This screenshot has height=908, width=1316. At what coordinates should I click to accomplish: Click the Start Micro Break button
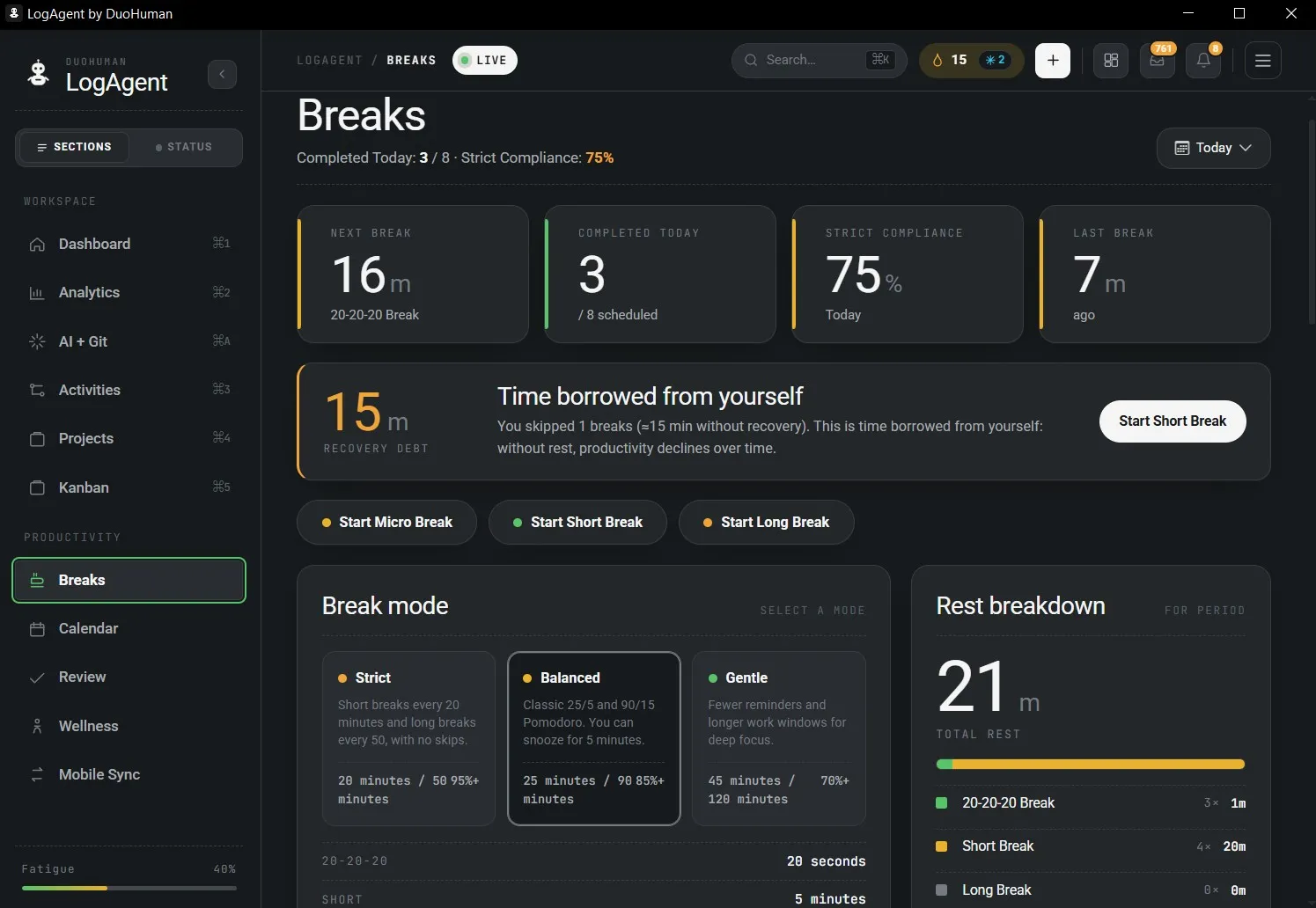point(386,523)
